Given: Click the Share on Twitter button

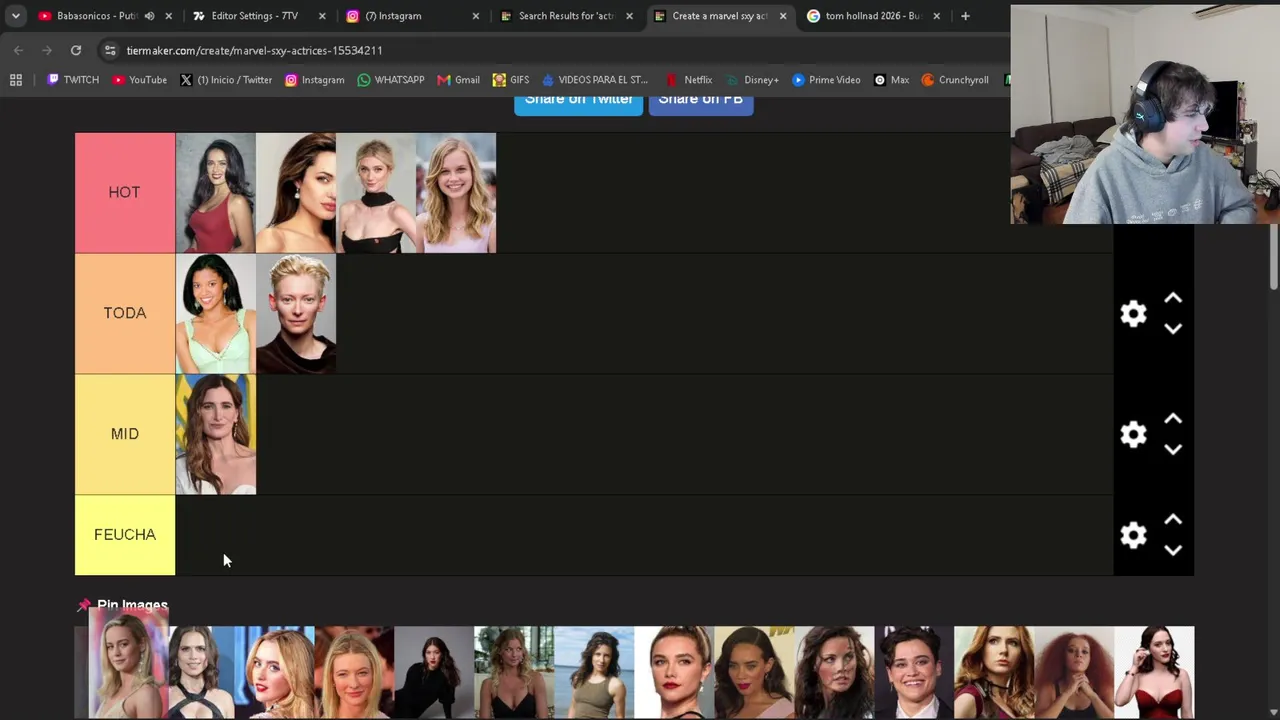Looking at the screenshot, I should tap(578, 103).
